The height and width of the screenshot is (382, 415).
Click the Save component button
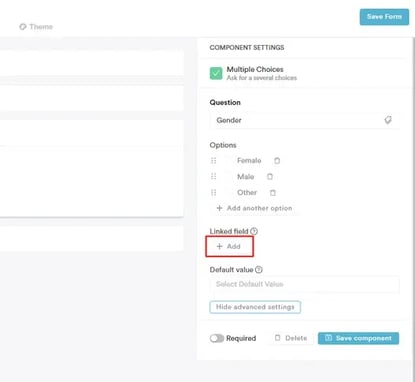[x=358, y=338]
